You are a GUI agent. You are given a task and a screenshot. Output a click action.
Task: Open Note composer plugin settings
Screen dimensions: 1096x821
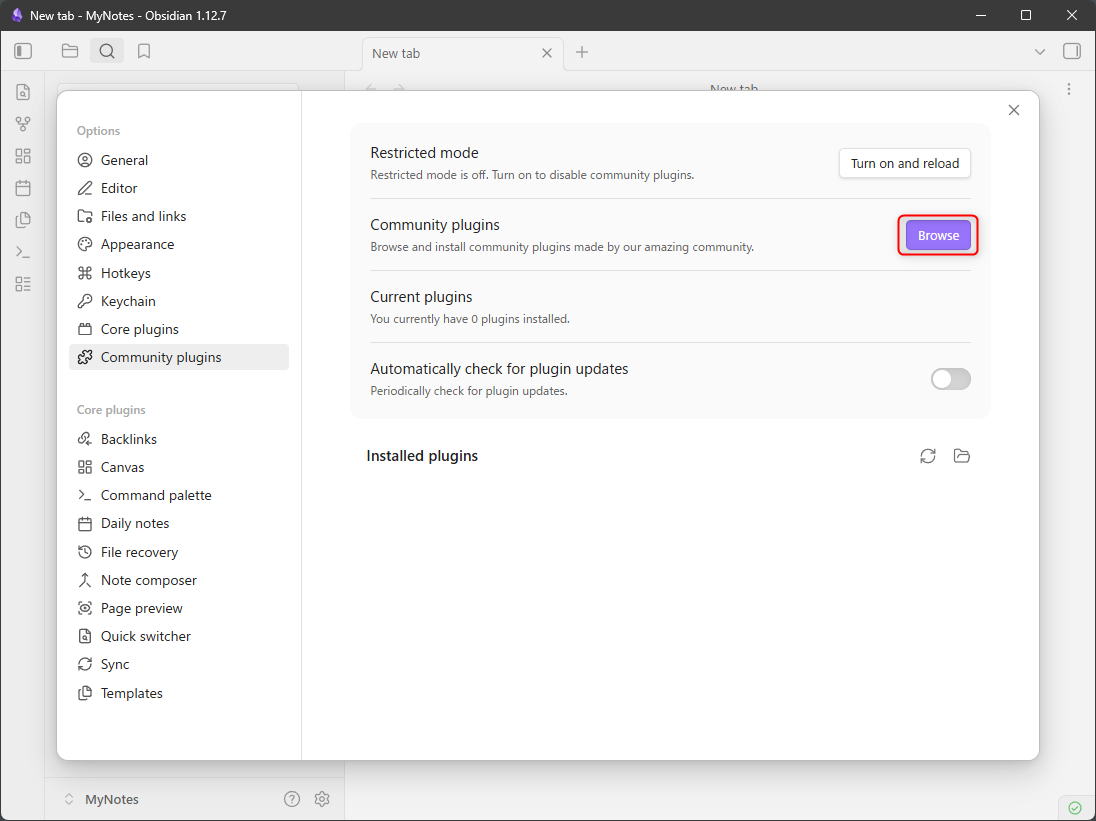click(x=179, y=580)
